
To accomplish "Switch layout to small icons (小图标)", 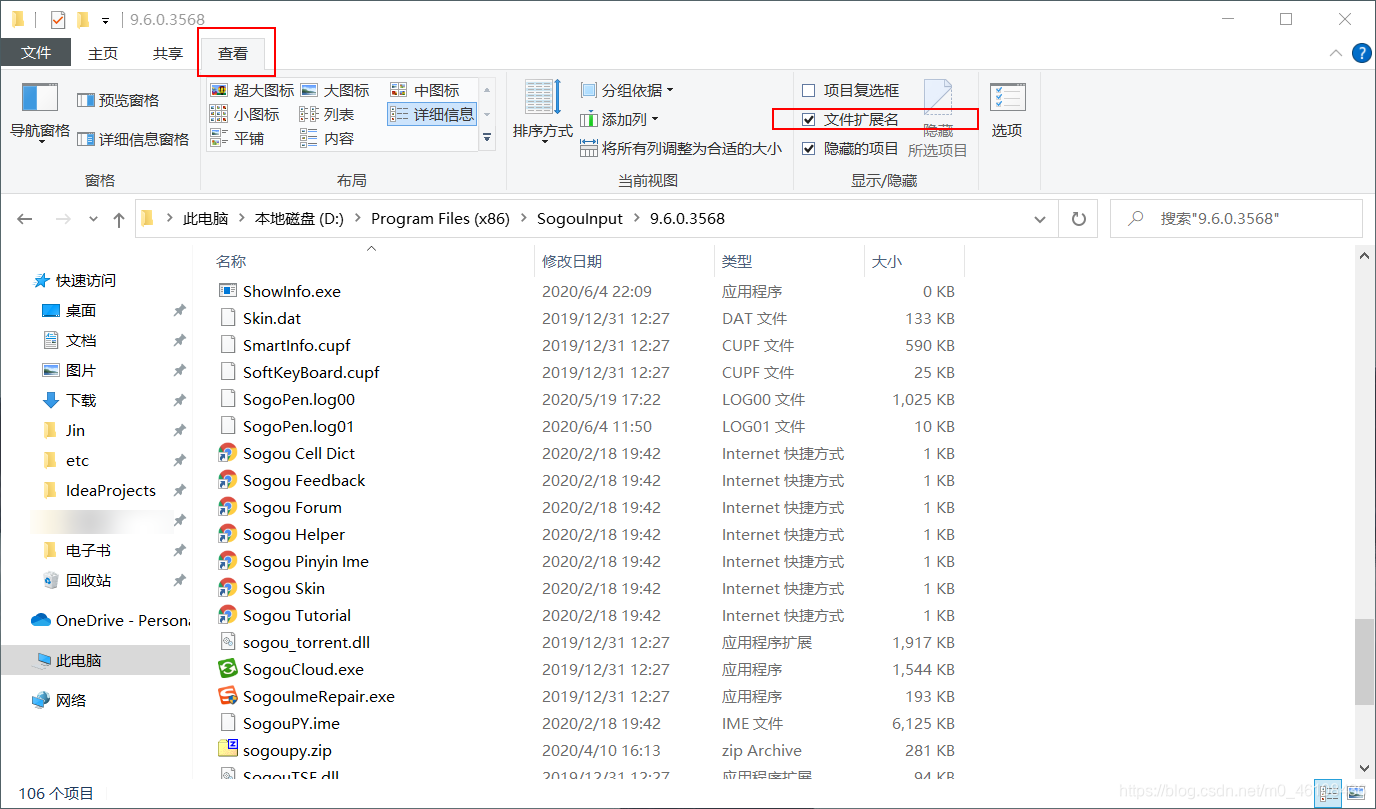I will pyautogui.click(x=245, y=114).
